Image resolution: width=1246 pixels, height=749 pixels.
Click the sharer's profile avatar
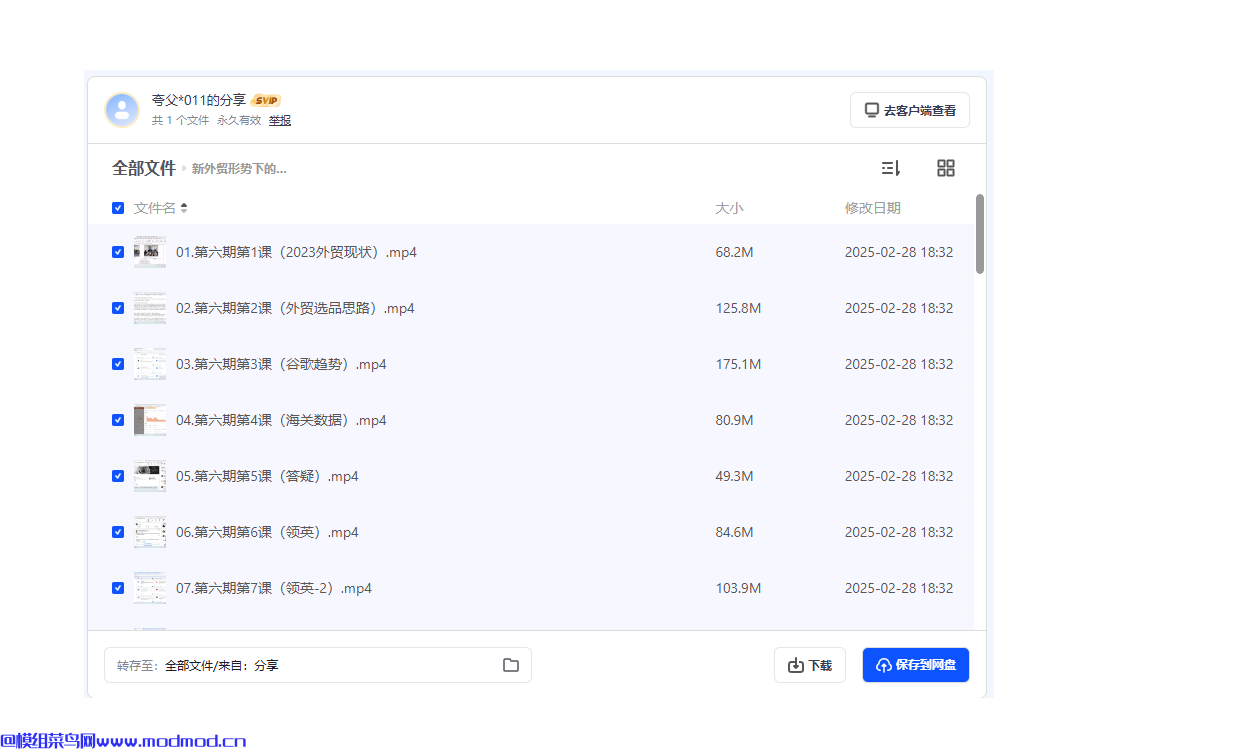point(122,110)
